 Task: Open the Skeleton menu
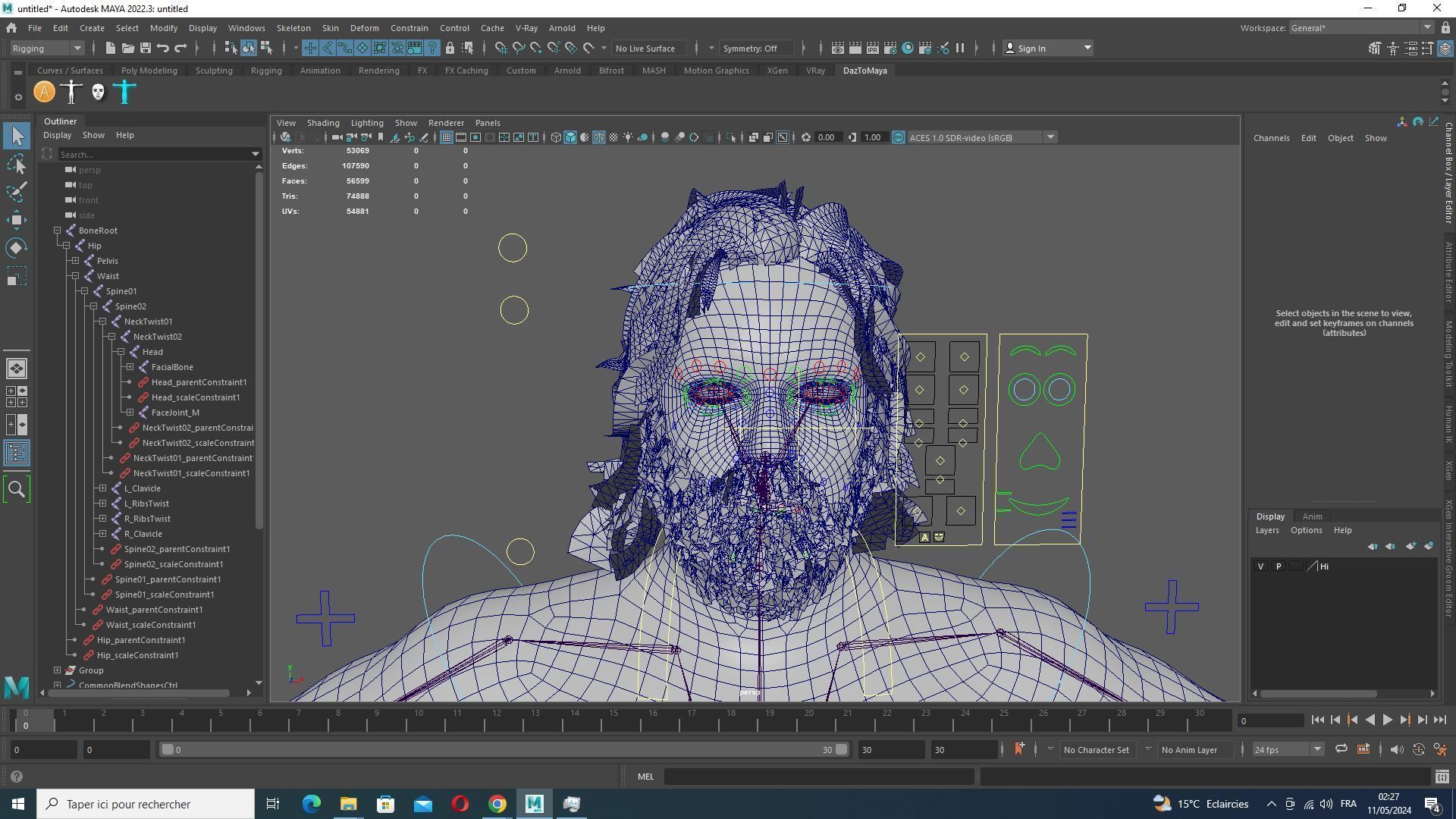pyautogui.click(x=293, y=28)
